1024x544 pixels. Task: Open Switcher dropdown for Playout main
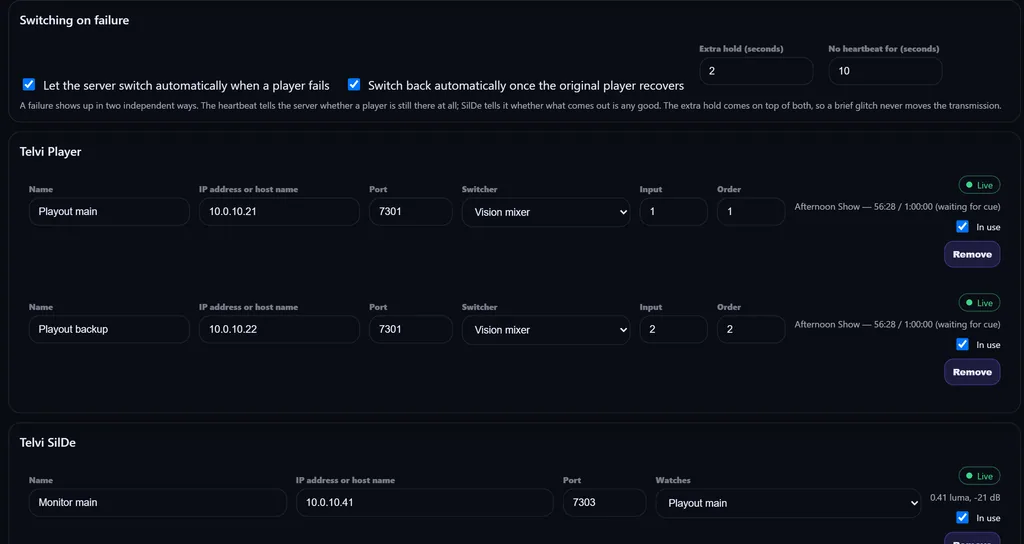coord(546,212)
